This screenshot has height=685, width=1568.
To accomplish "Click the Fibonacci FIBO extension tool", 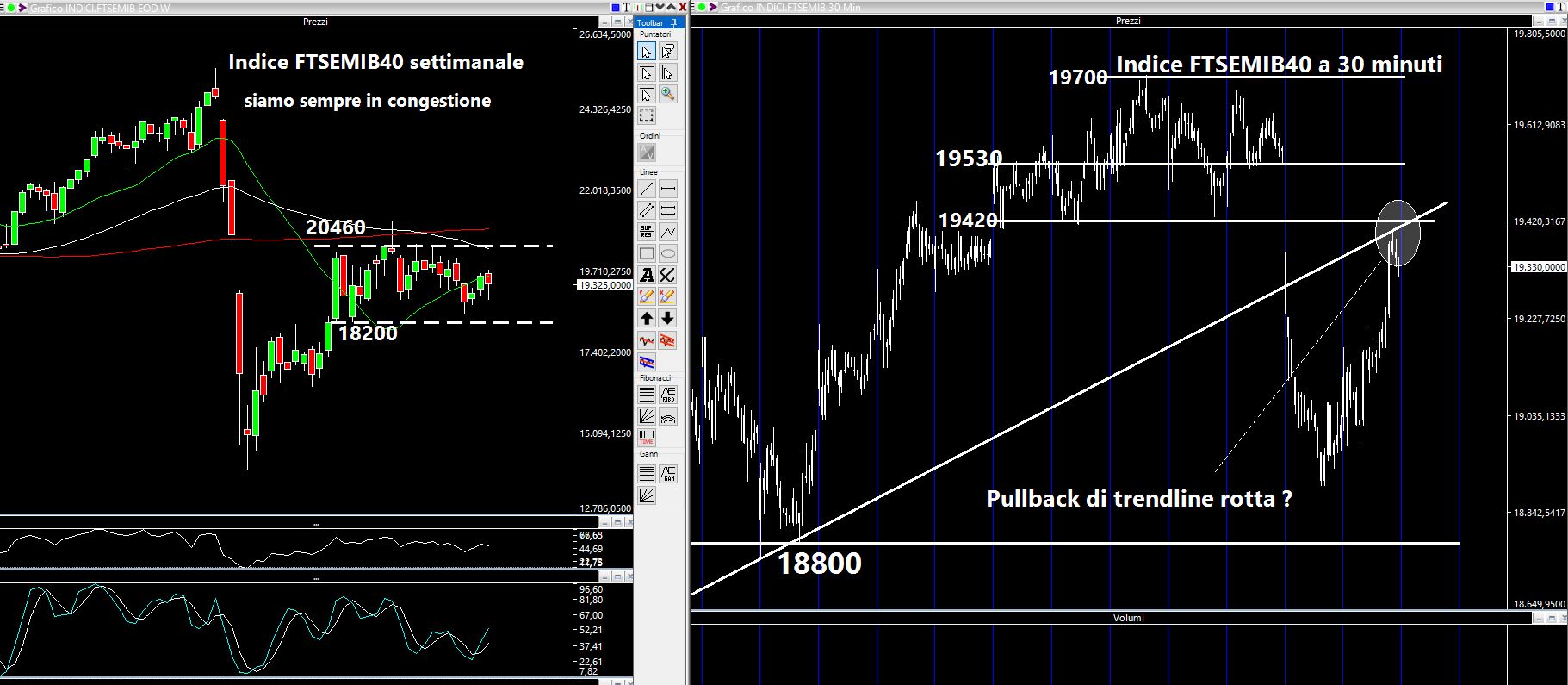I will click(x=667, y=395).
